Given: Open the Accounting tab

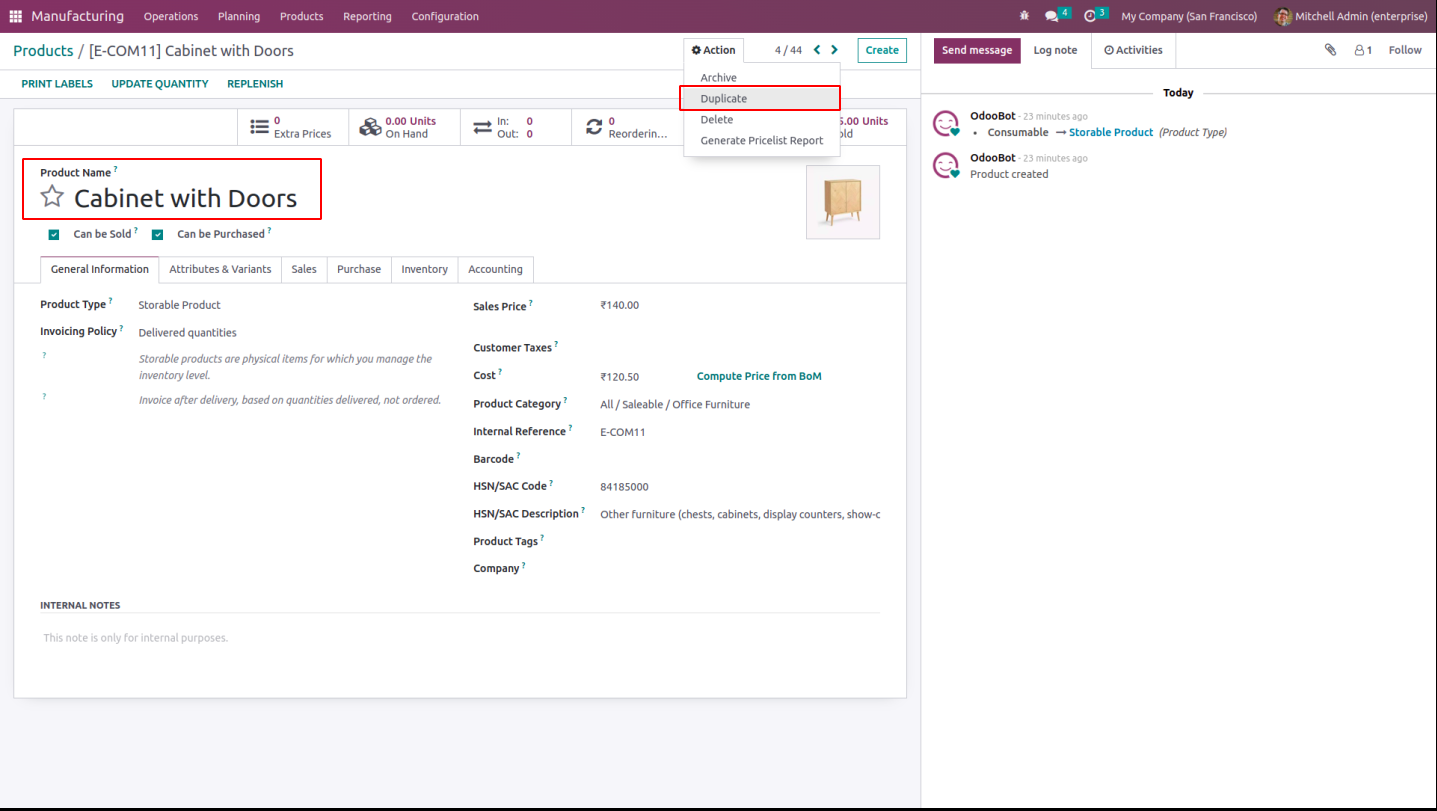Looking at the screenshot, I should [496, 269].
